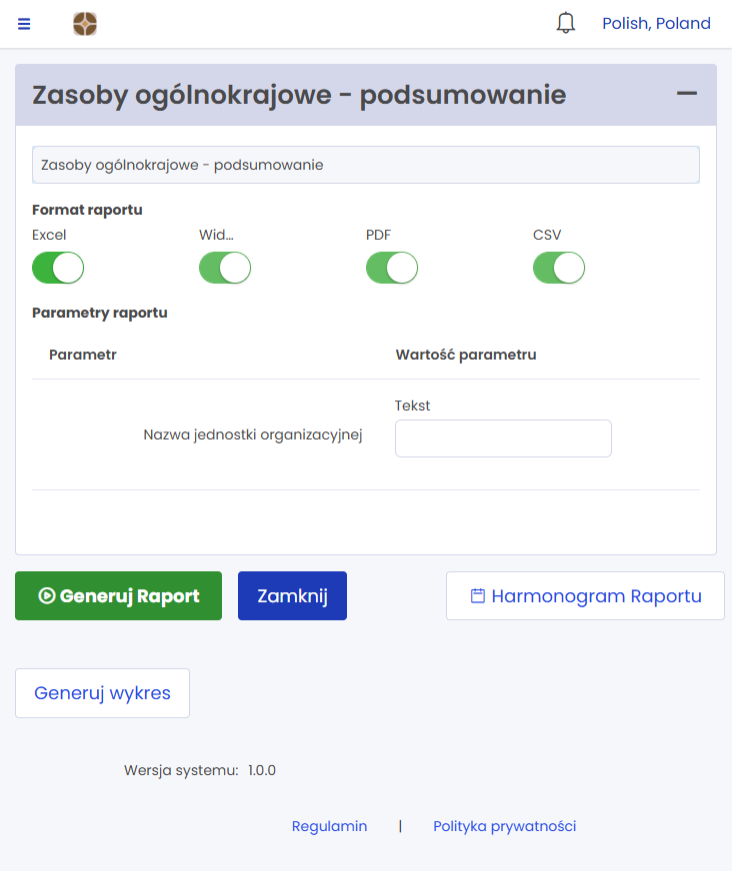Click the Zasoby ogólnokrajowe panel header title
Screen dimensions: 732x871
[299, 95]
